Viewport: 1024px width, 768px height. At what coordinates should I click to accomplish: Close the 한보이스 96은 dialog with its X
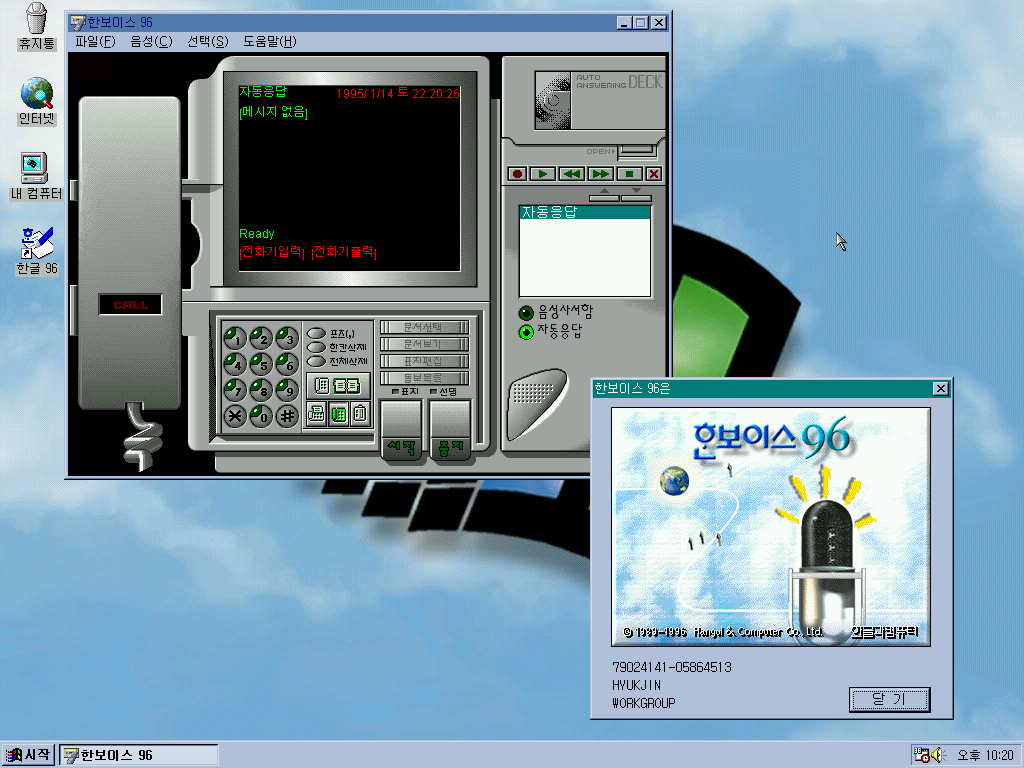[940, 389]
